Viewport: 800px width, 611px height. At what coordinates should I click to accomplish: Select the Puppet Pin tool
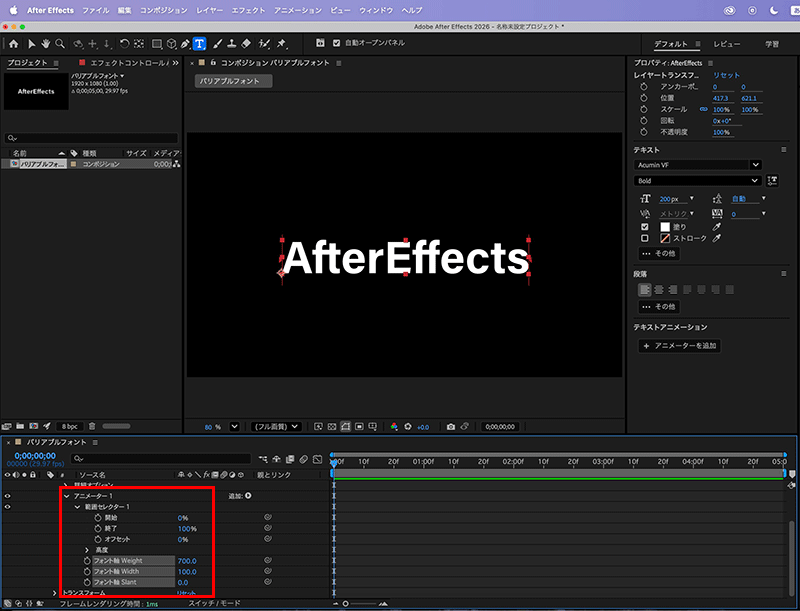(x=281, y=44)
